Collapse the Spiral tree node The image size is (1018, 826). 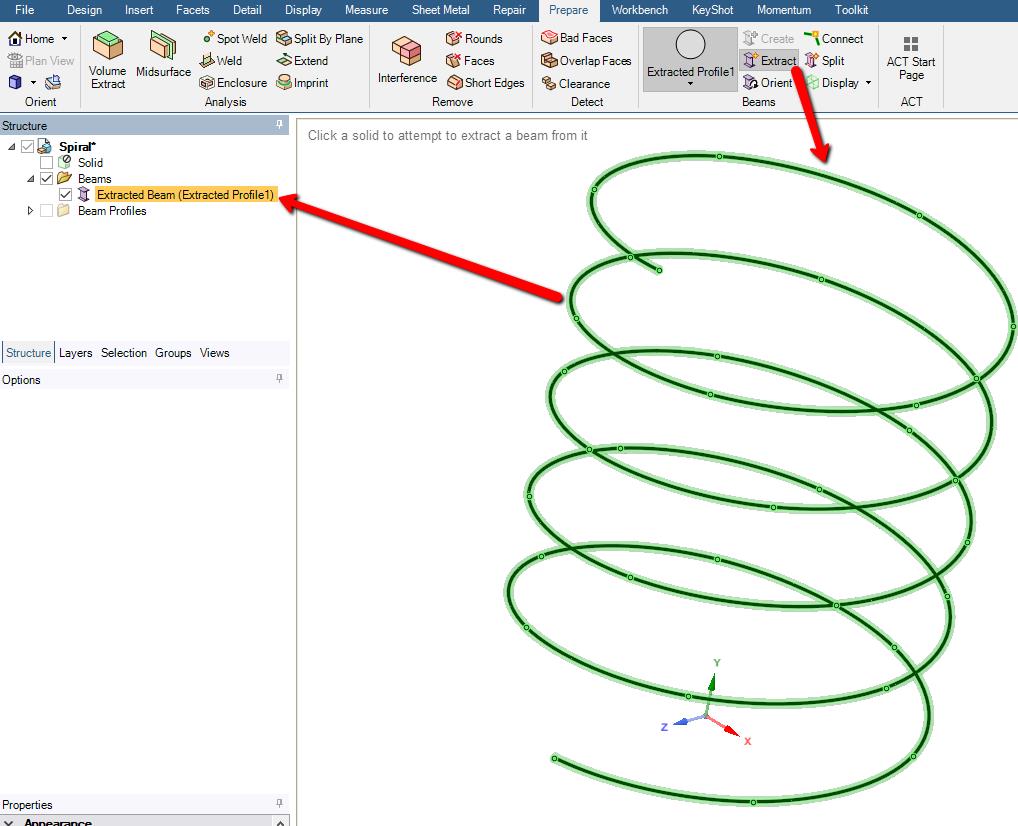tap(12, 147)
